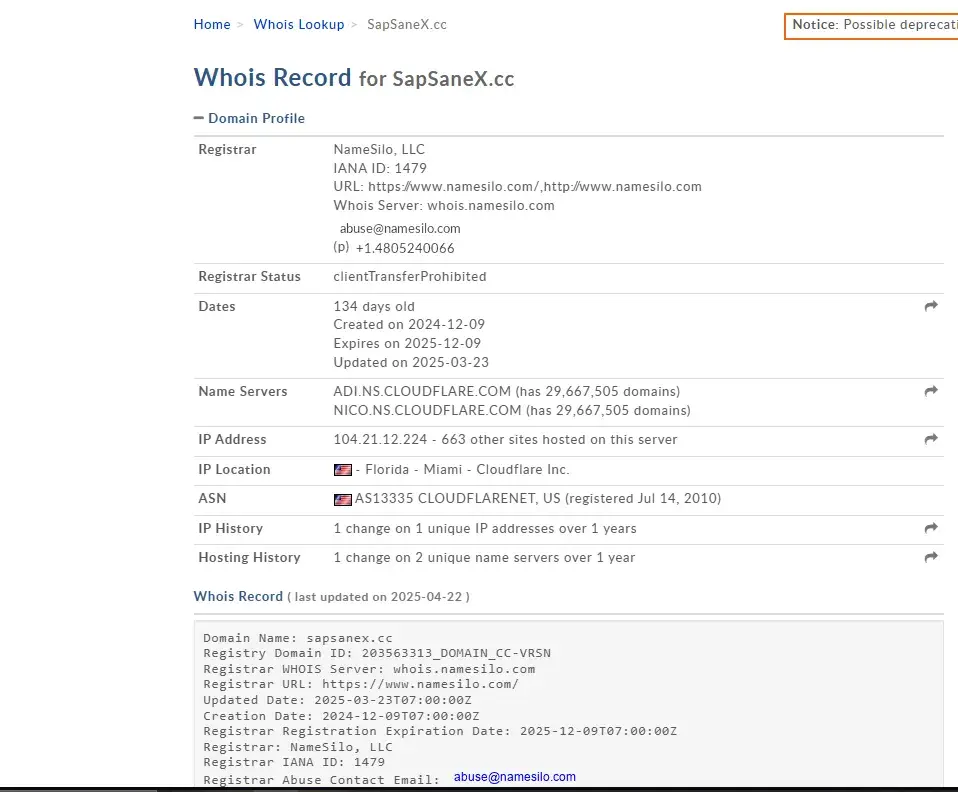Click the IP Address row share arrow
Screen dimensions: 958x792
coord(931,439)
